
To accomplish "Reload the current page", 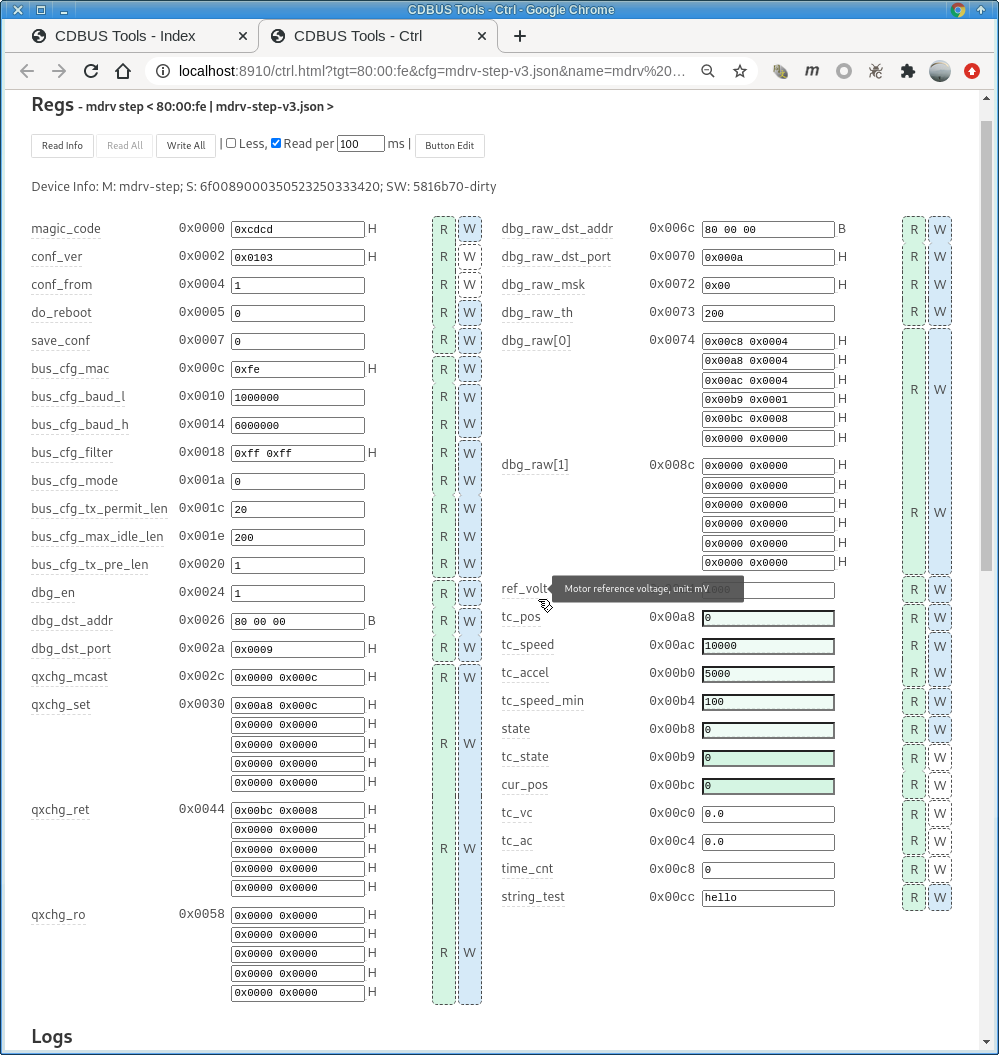I will point(91,71).
